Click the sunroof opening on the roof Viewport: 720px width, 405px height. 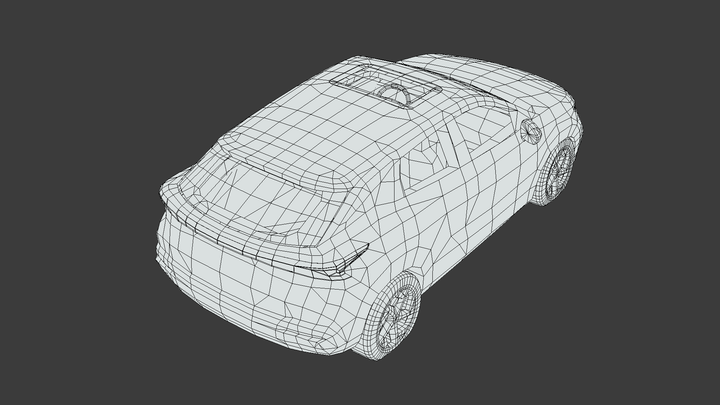(385, 86)
